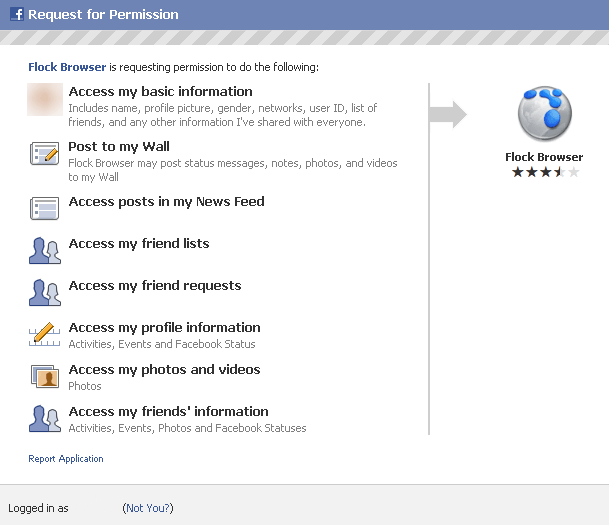Click the Not You? link
609x525 pixels.
pos(148,508)
